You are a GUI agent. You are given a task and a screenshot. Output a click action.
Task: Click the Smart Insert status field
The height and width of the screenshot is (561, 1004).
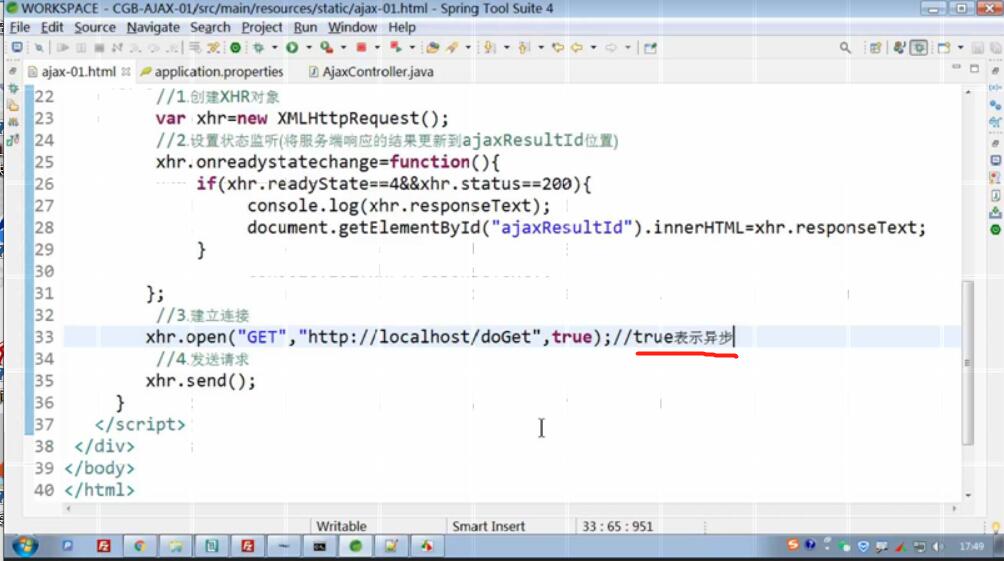[x=489, y=526]
